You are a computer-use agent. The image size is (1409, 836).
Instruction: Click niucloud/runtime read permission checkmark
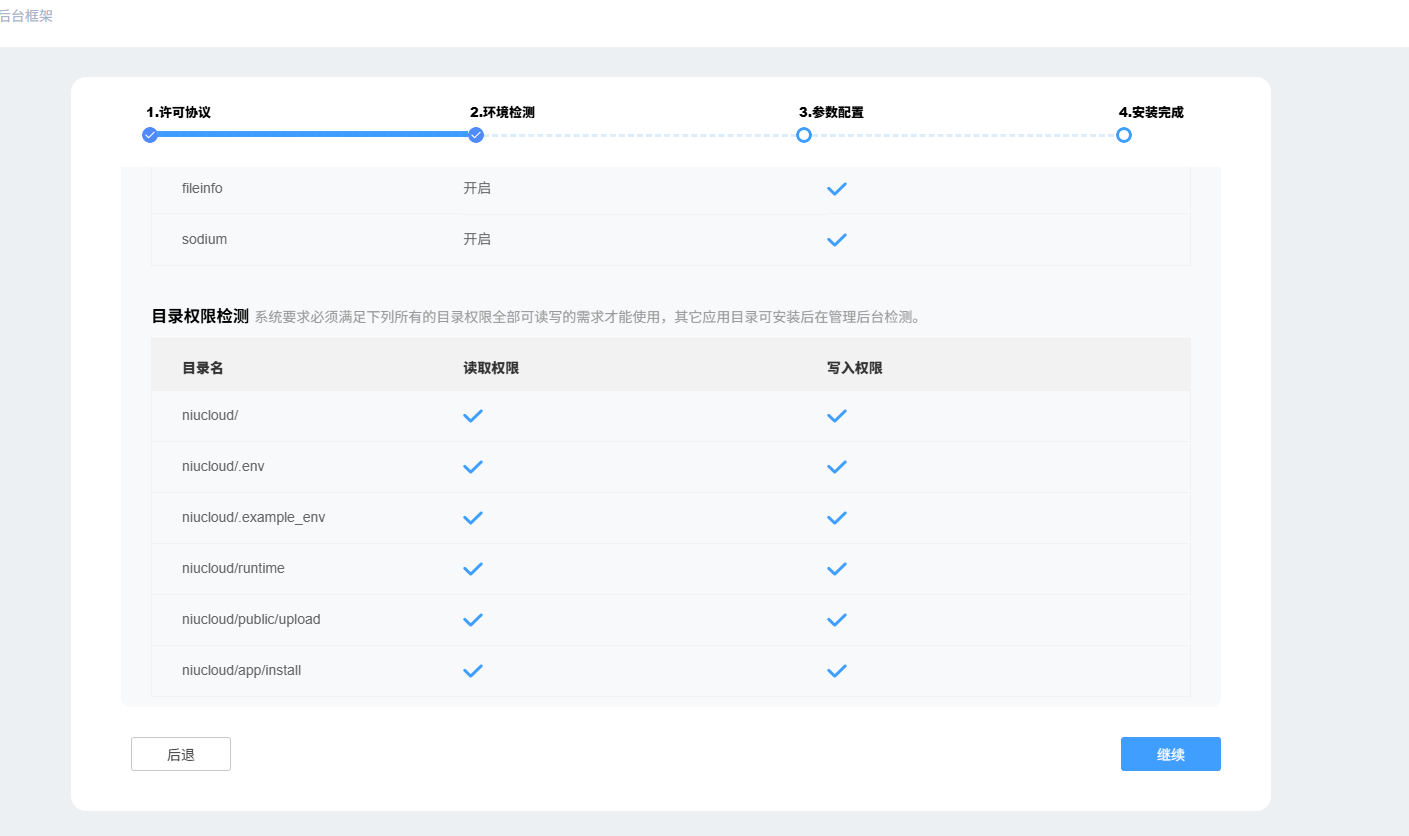[473, 568]
